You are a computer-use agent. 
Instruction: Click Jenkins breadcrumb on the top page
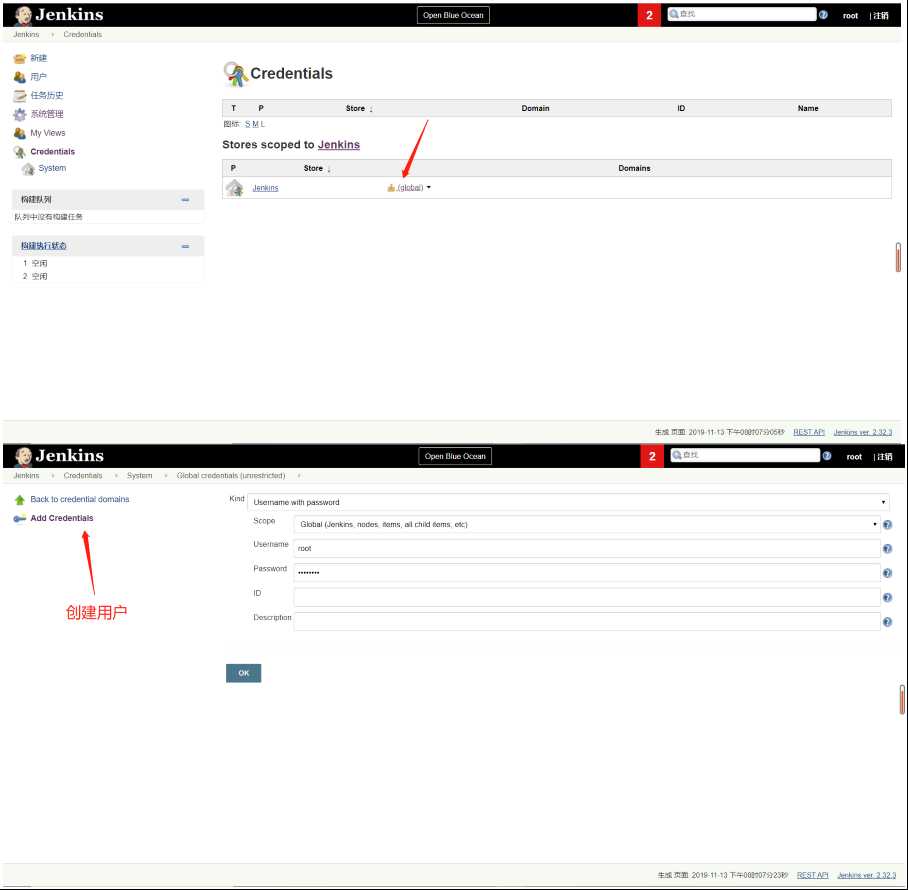tap(26, 35)
